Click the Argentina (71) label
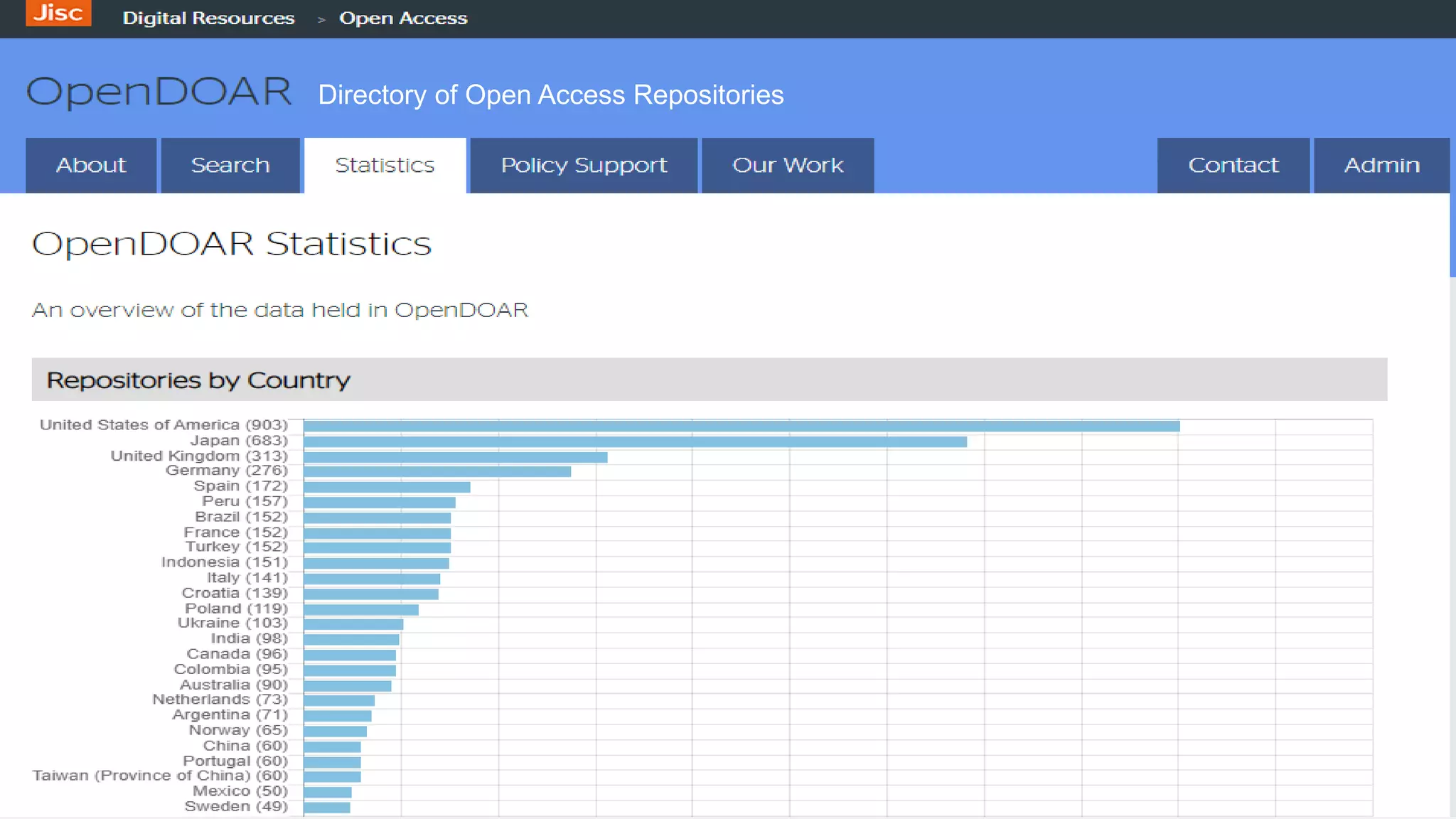This screenshot has height=819, width=1456. click(x=230, y=714)
